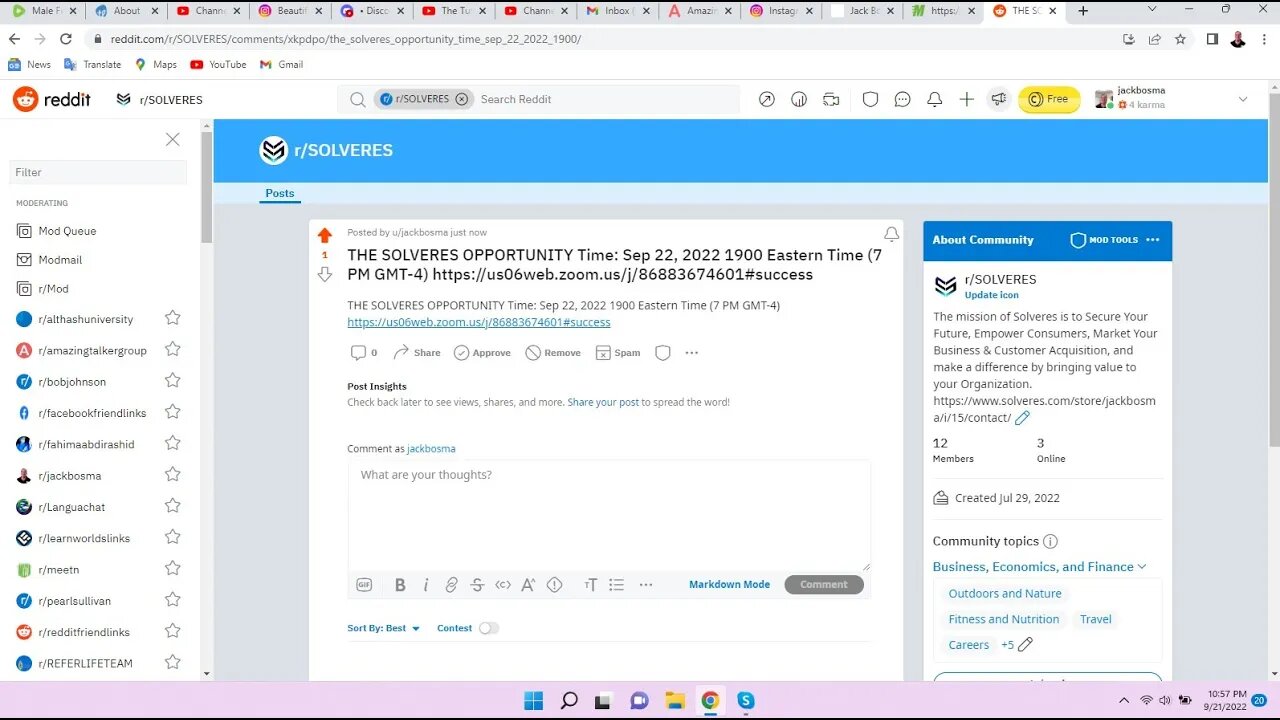
Task: Favorite r/bobjohnson with star
Action: 173,380
